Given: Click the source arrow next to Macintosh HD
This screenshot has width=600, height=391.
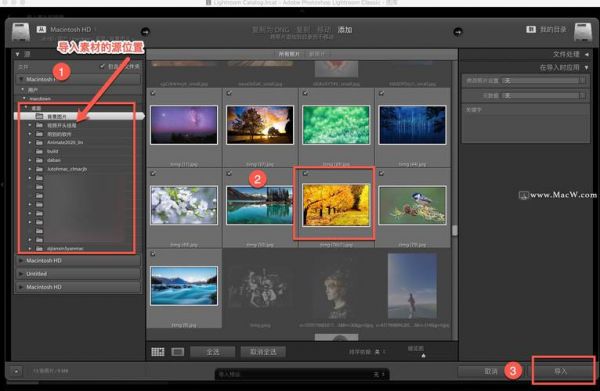Looking at the screenshot, I should tap(145, 31).
